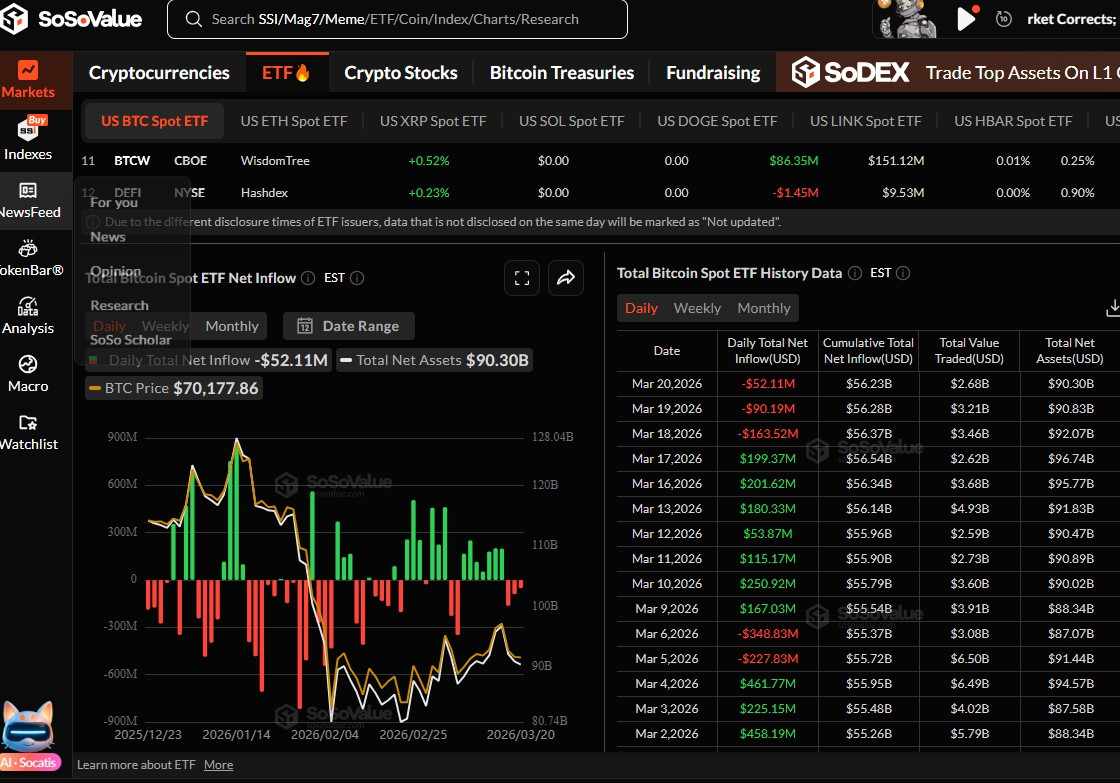Click the rewind 10 seconds icon
1120x783 pixels.
(x=1003, y=19)
